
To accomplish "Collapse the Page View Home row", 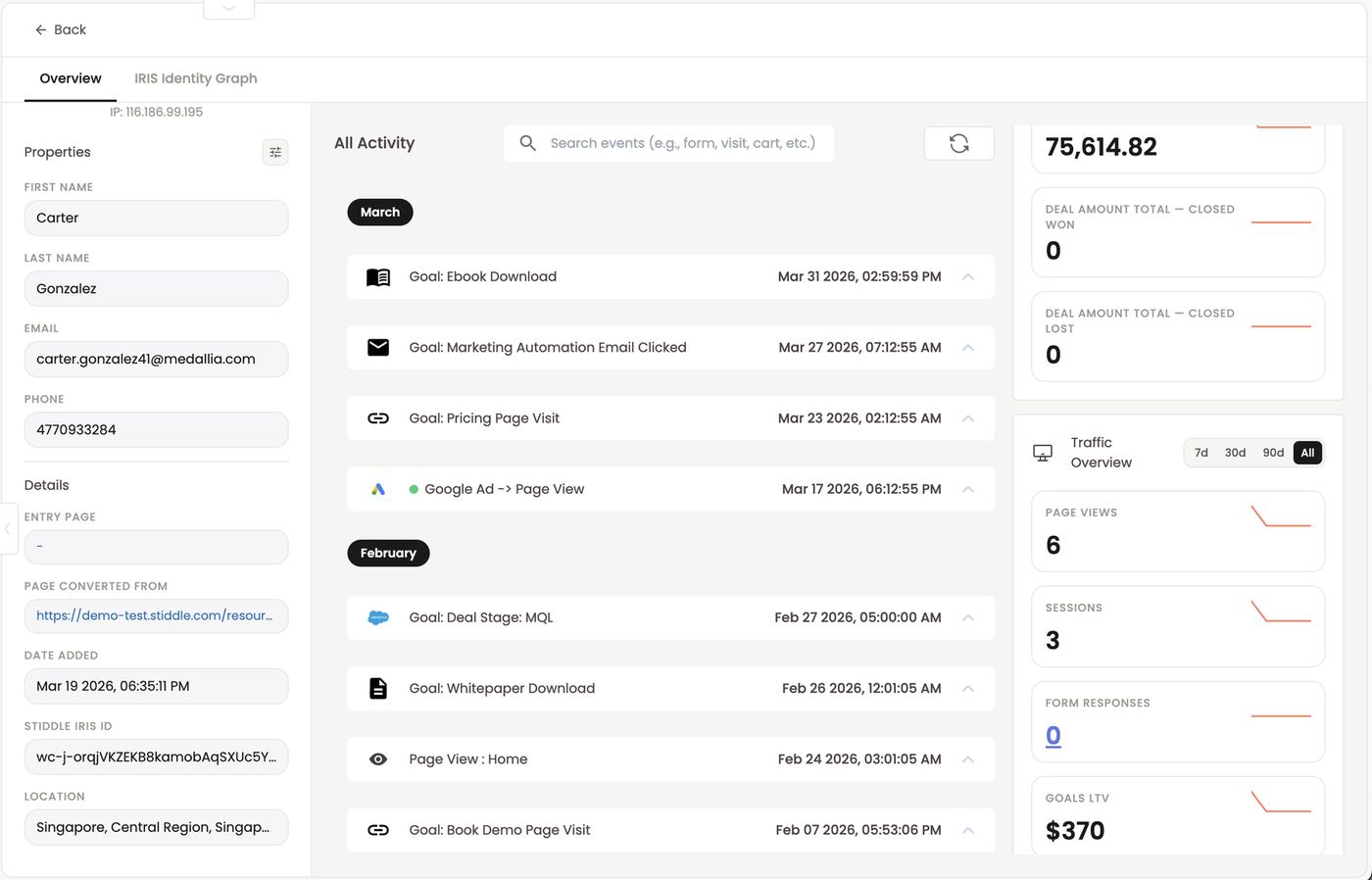I will click(968, 759).
